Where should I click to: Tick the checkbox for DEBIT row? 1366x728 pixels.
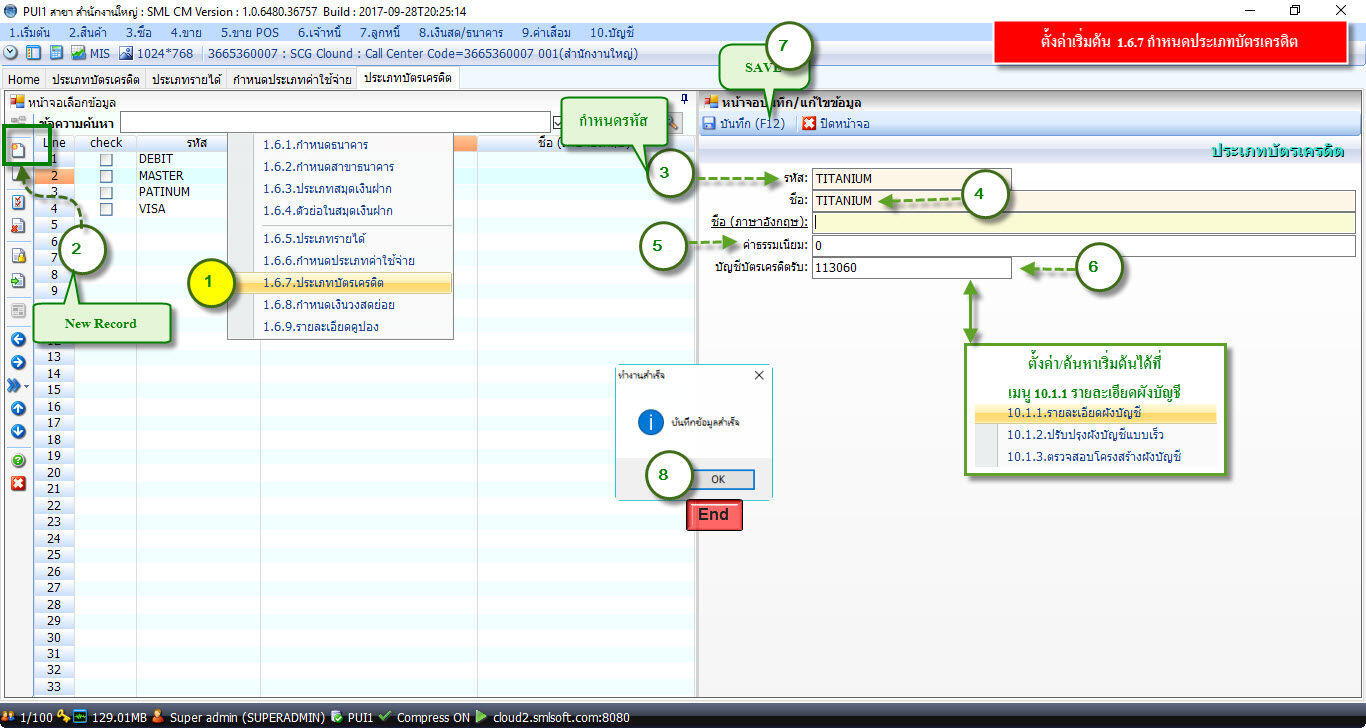point(106,160)
